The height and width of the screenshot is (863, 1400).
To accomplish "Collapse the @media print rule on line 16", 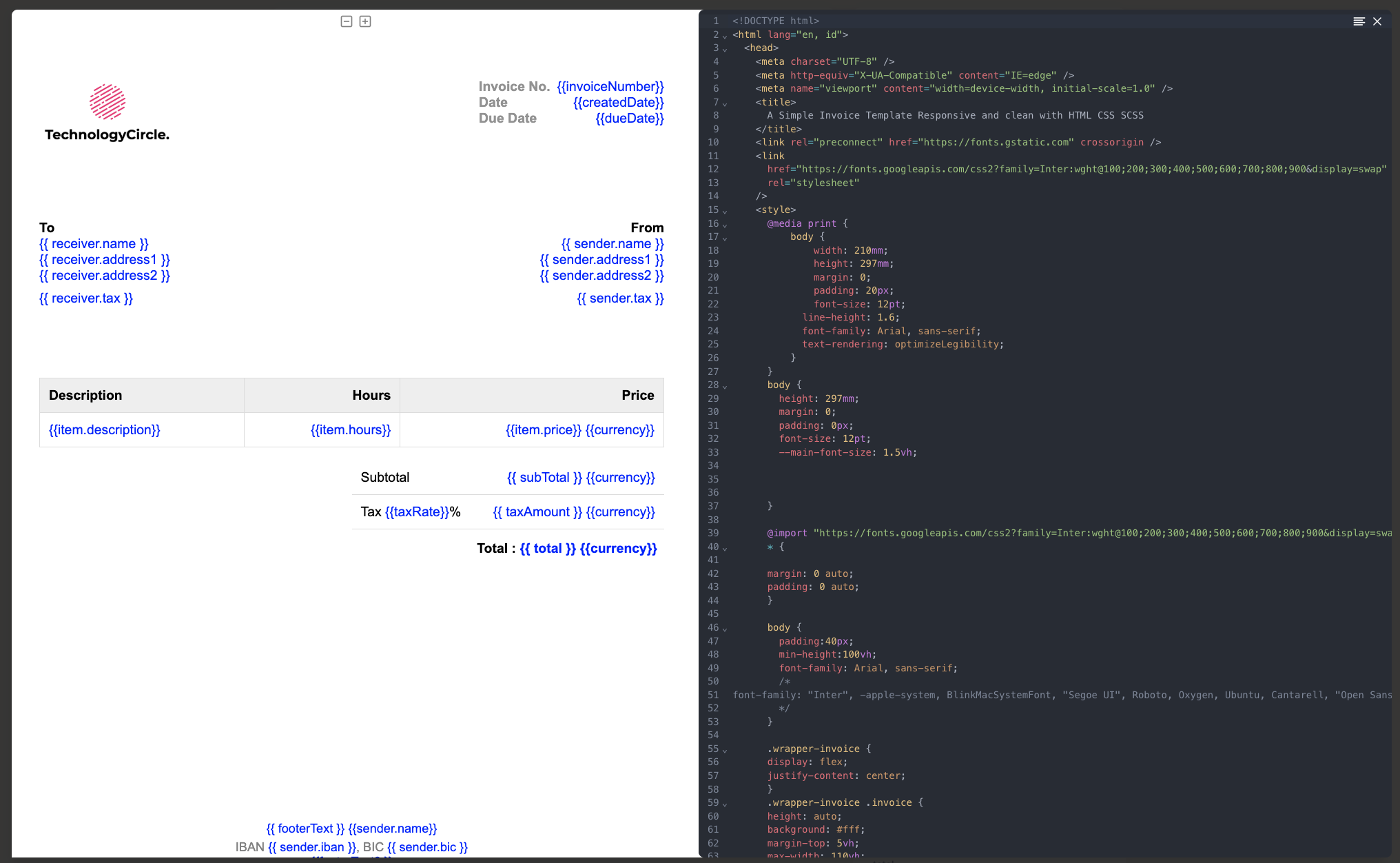I will (x=725, y=225).
